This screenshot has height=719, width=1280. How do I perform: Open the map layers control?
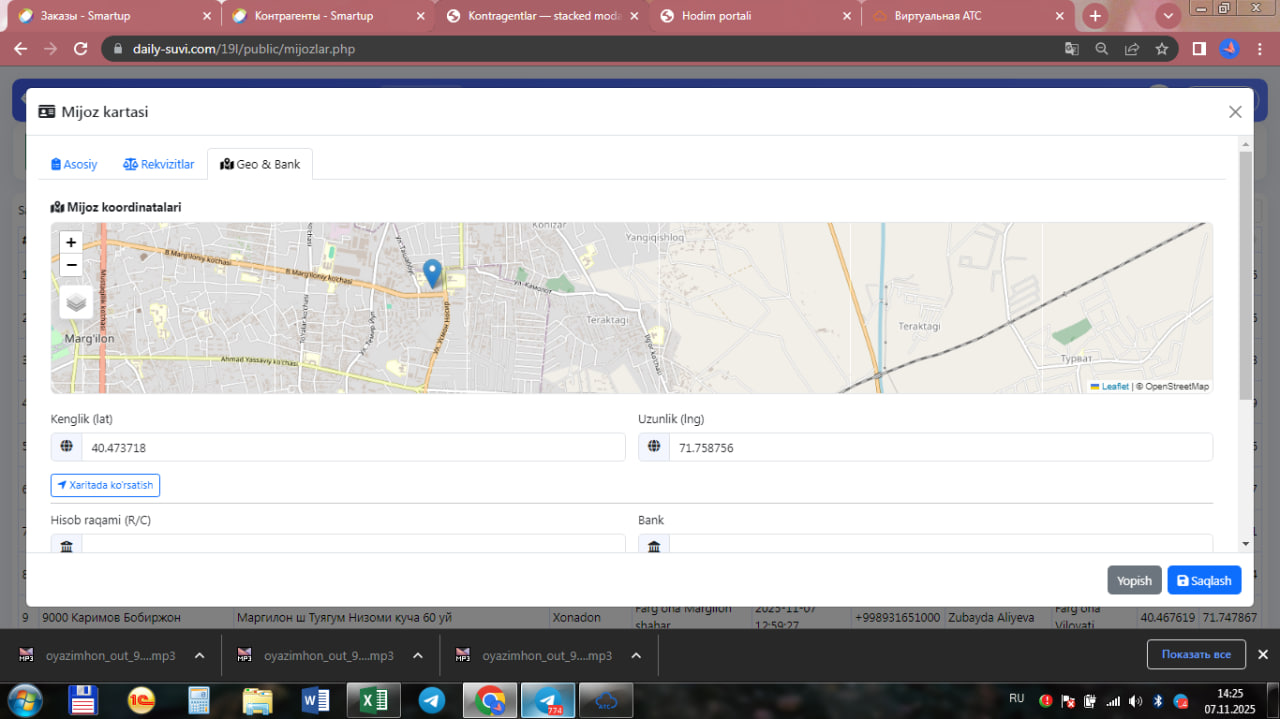[x=76, y=301]
